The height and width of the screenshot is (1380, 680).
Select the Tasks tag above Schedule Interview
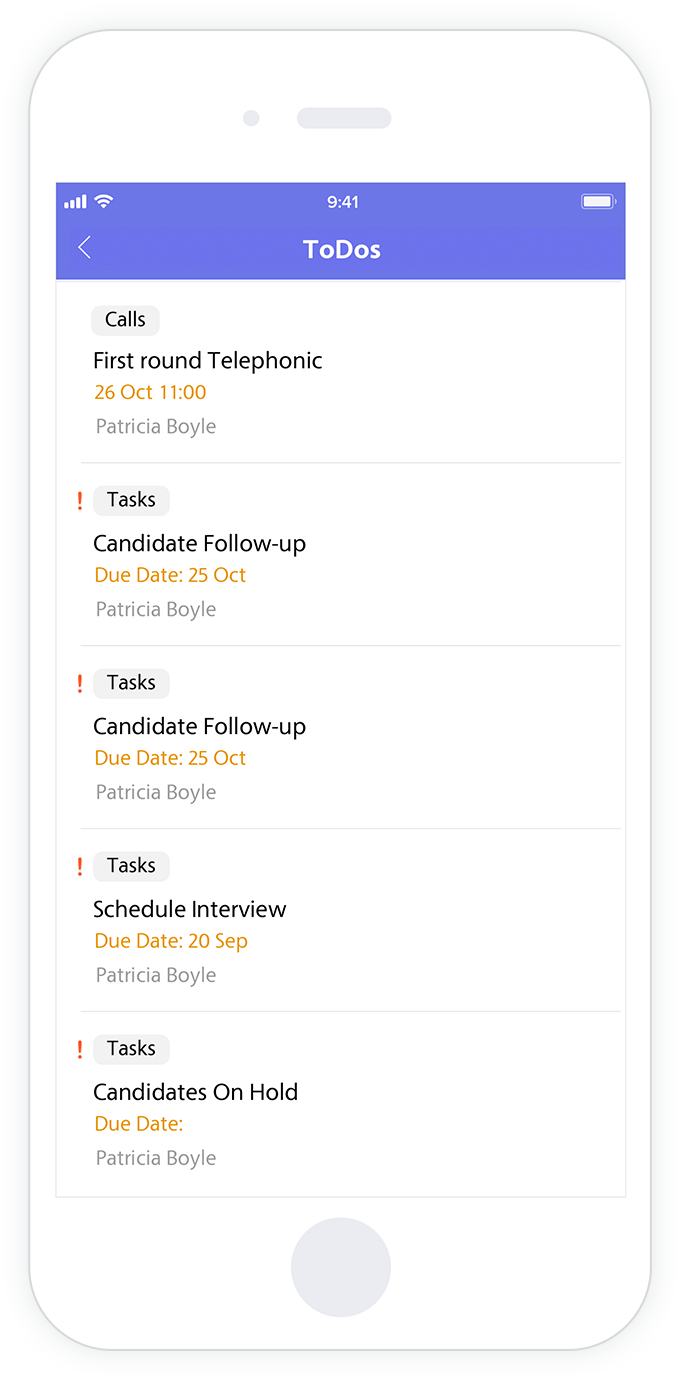pyautogui.click(x=131, y=866)
